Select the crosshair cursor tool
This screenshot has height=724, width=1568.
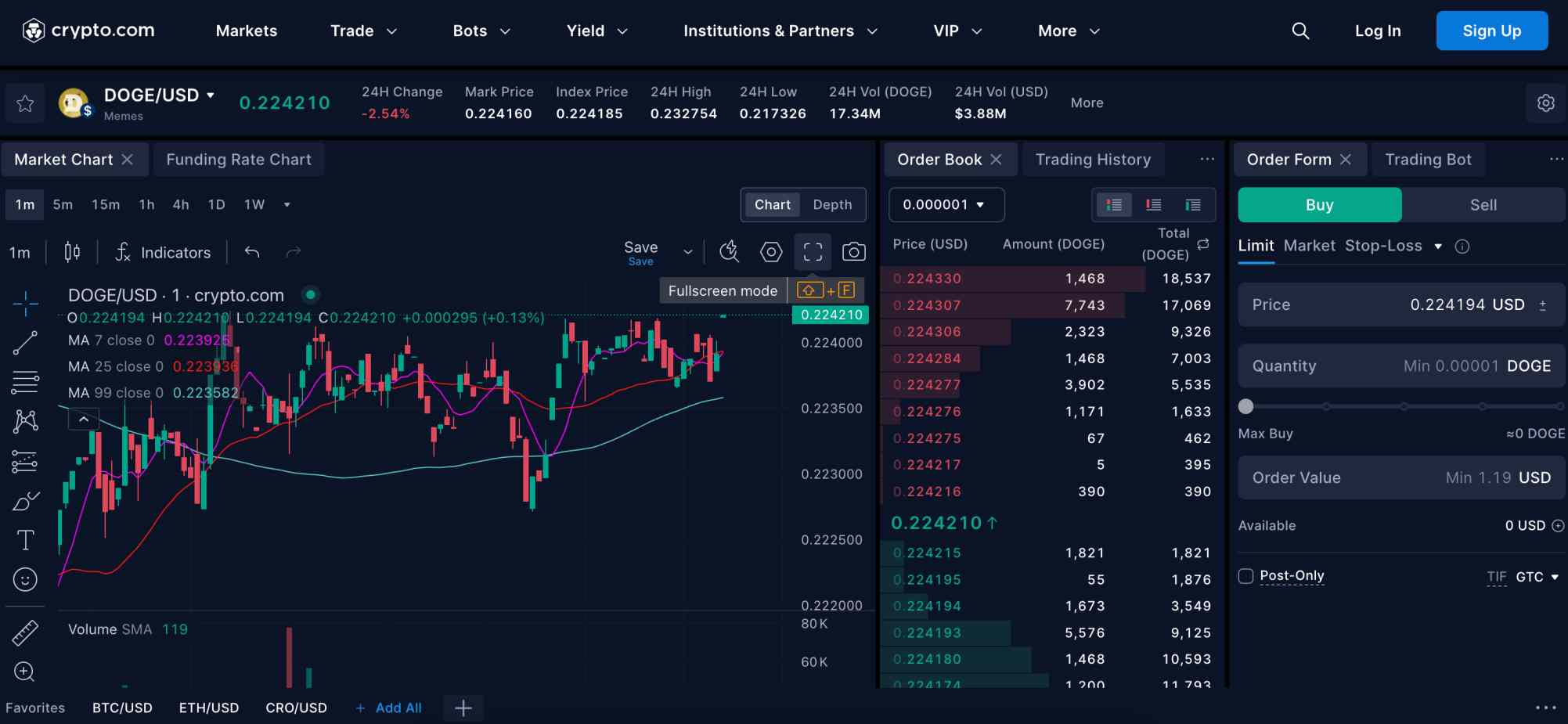26,302
